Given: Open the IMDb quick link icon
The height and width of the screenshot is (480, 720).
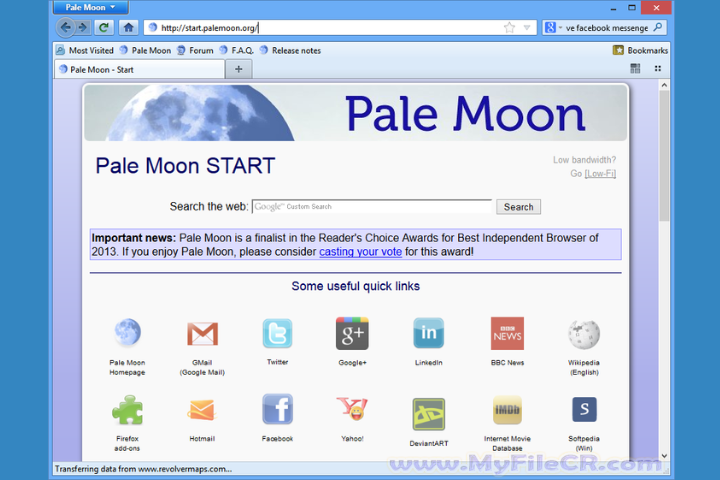Looking at the screenshot, I should click(x=507, y=410).
